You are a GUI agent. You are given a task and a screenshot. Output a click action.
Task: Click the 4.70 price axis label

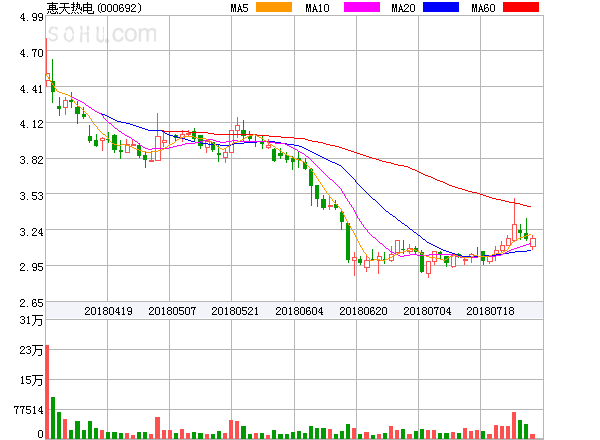coord(31,53)
